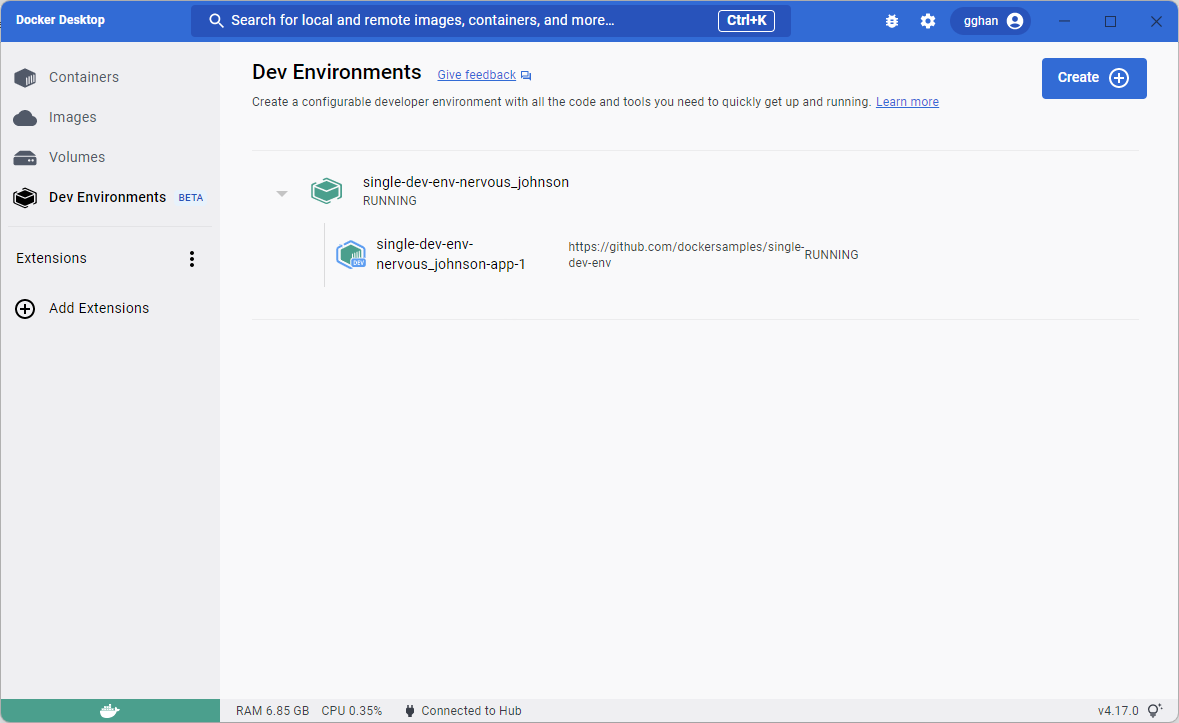Collapse the single-dev-env-nervous_johnson environment row

282,194
